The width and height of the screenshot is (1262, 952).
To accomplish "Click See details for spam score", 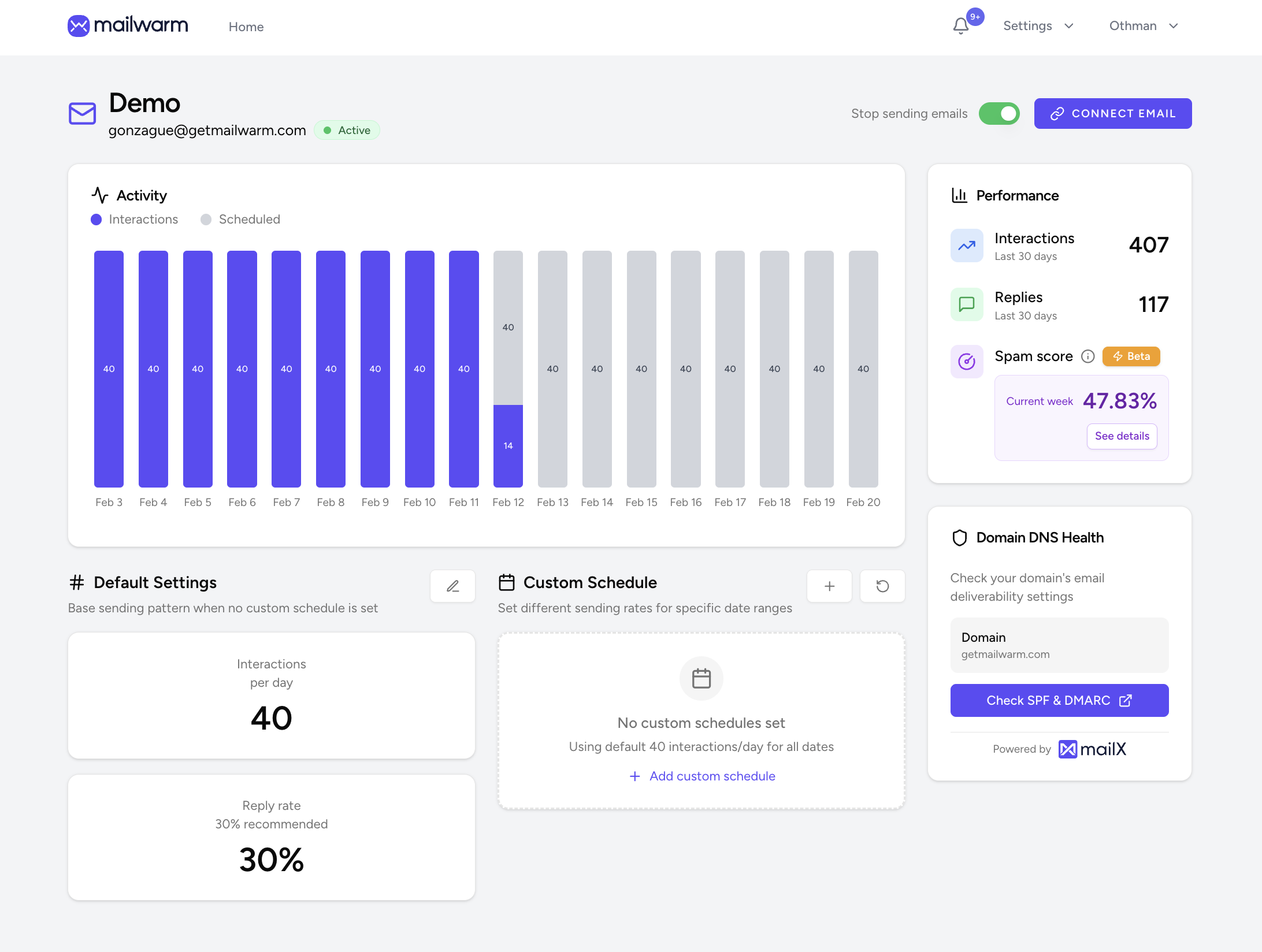I will (1122, 436).
